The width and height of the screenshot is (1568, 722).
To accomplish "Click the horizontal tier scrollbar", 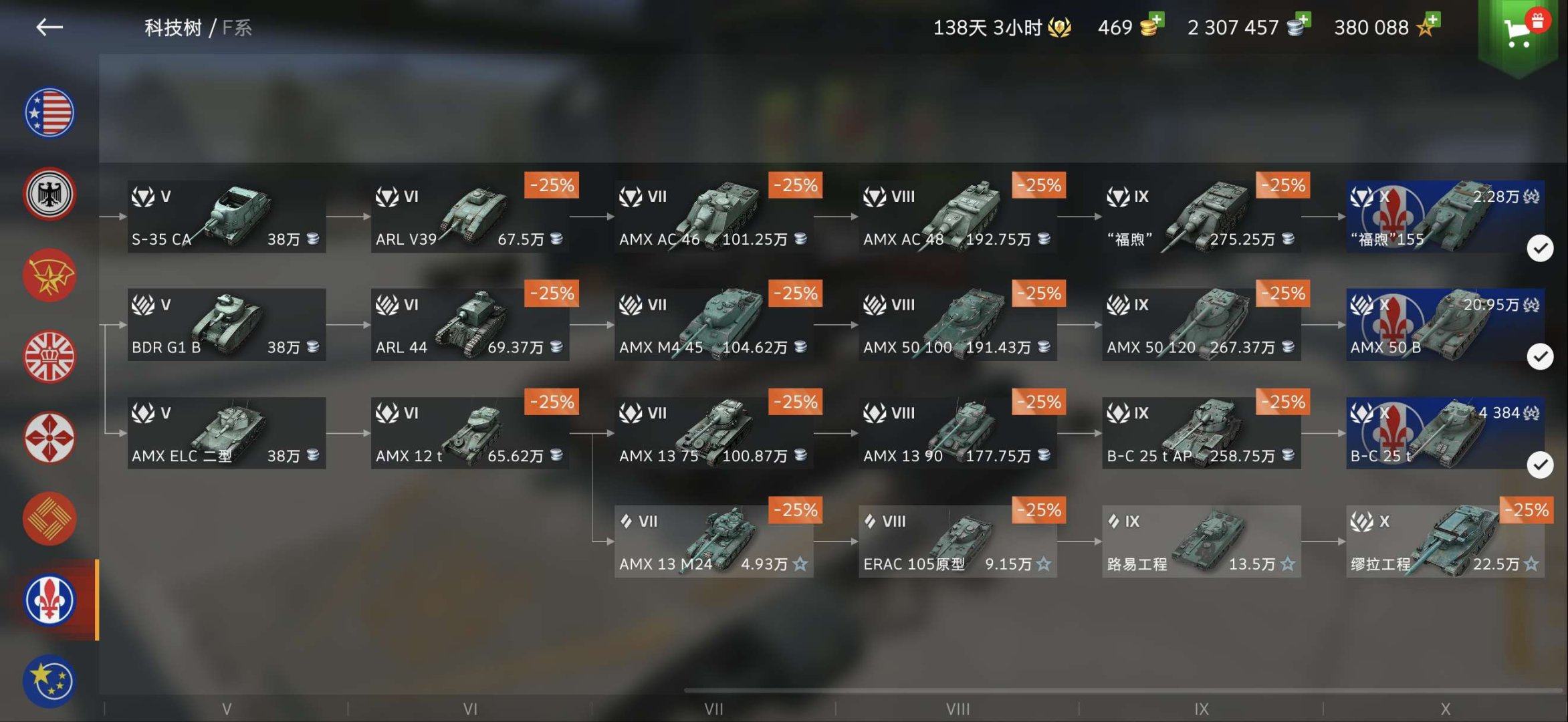I will point(1123,691).
